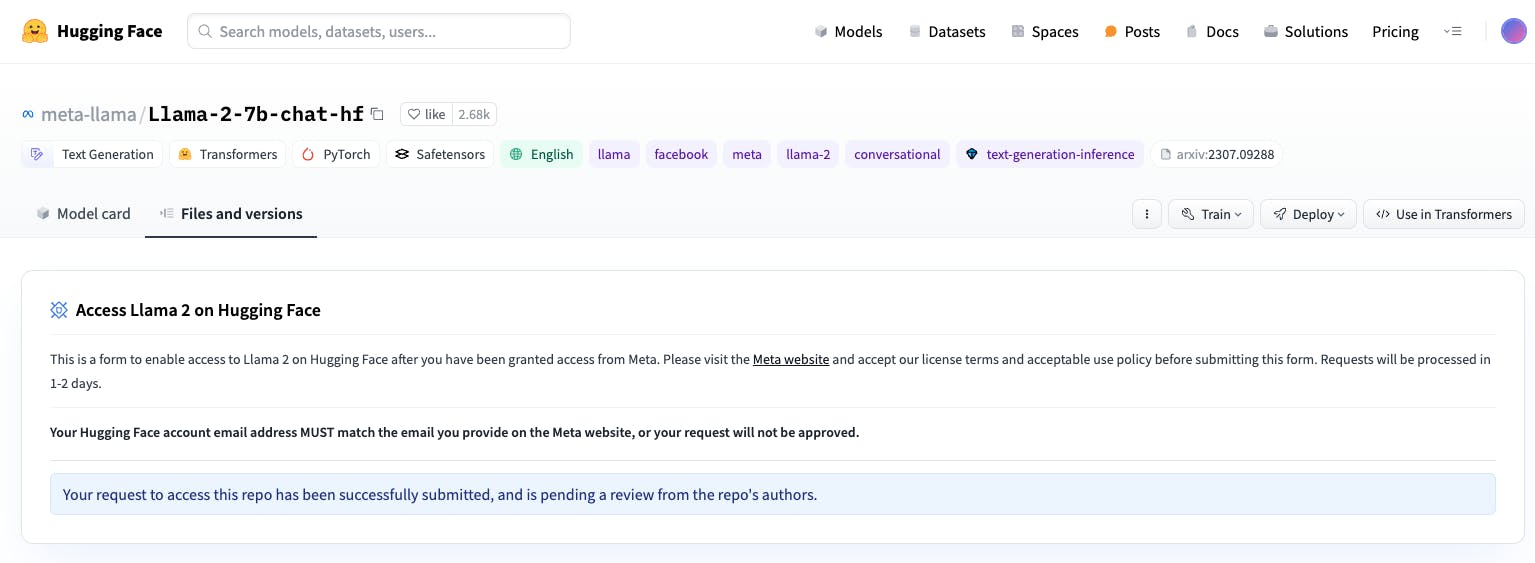Focus the search models, datasets, users field

coord(379,31)
